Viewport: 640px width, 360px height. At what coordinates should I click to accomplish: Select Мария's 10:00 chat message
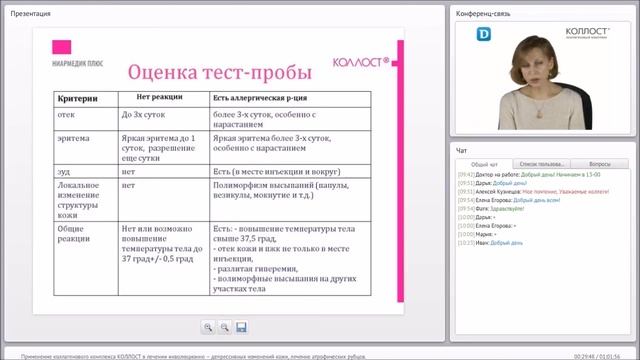[477, 234]
